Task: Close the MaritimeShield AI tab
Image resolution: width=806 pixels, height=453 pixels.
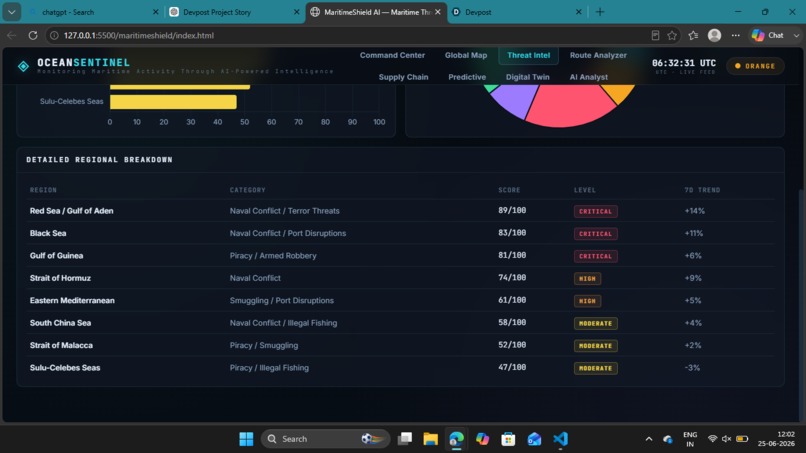Action: pos(438,12)
